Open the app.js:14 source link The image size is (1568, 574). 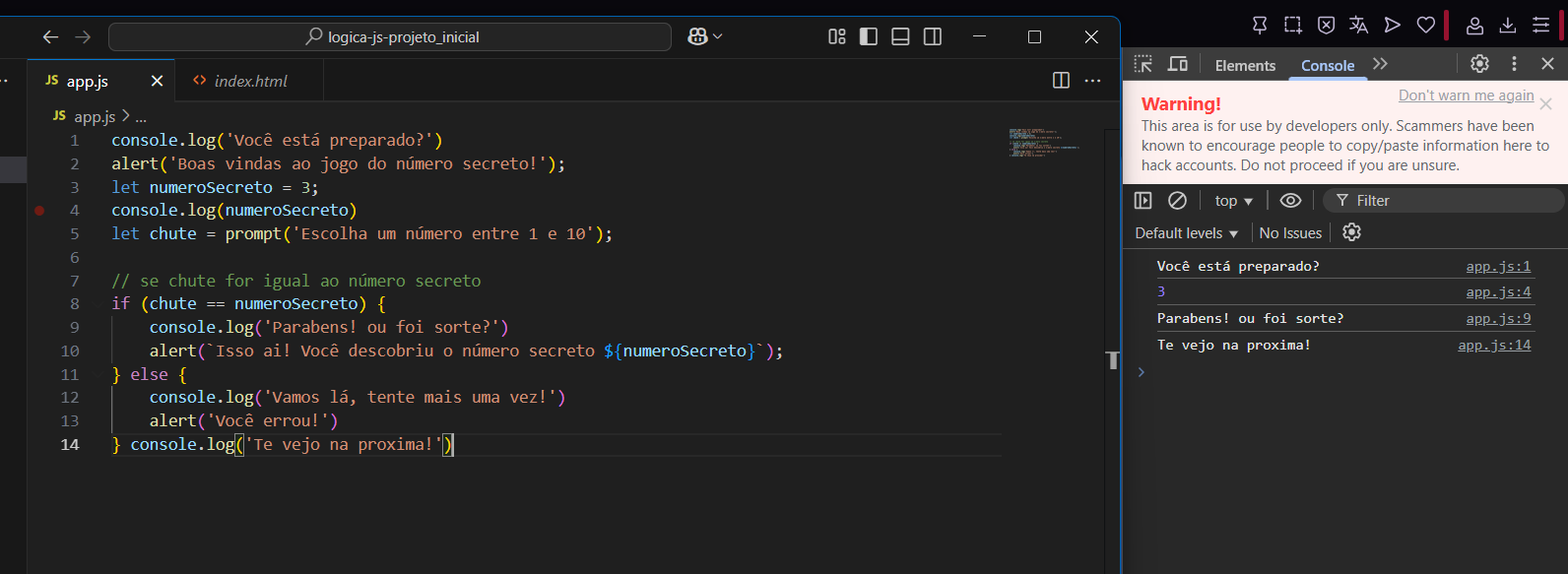pos(1494,345)
